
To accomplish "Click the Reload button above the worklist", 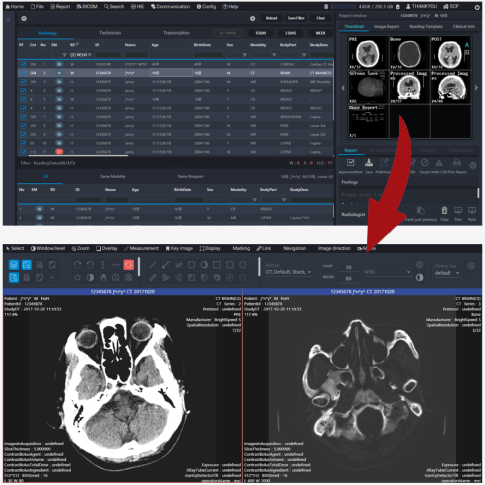I will [271, 18].
